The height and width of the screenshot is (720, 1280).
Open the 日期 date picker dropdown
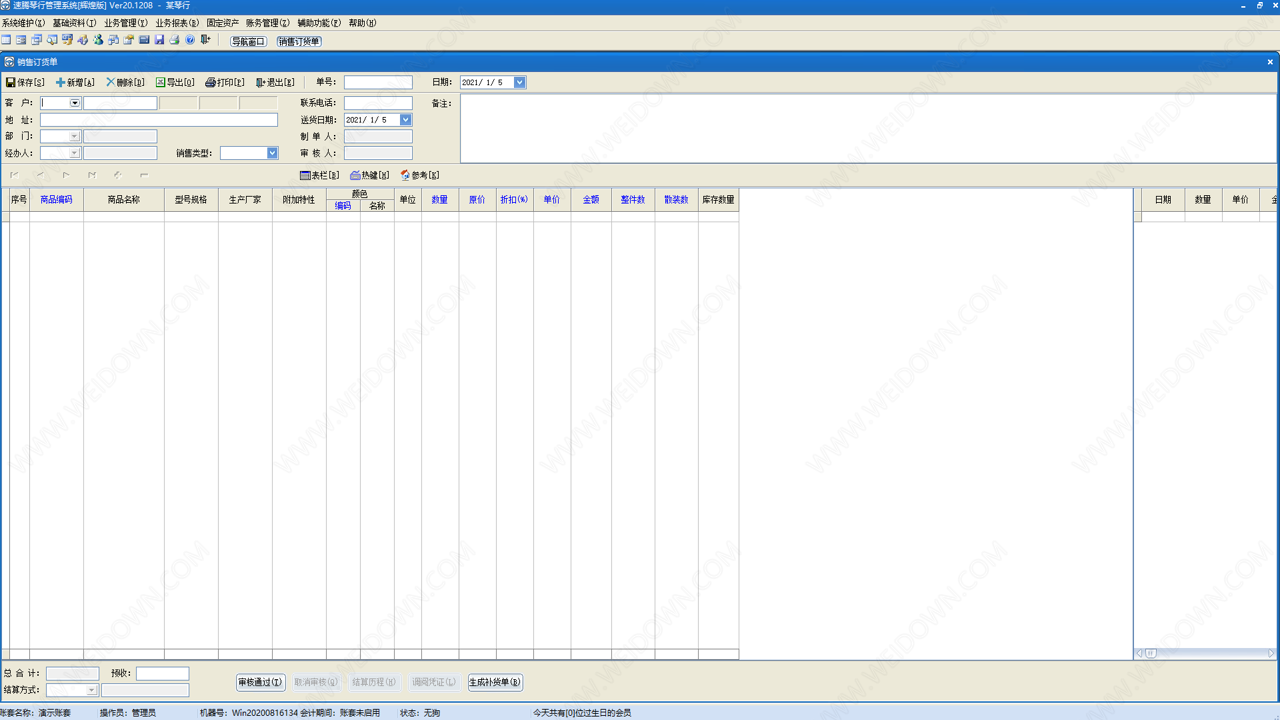point(520,83)
